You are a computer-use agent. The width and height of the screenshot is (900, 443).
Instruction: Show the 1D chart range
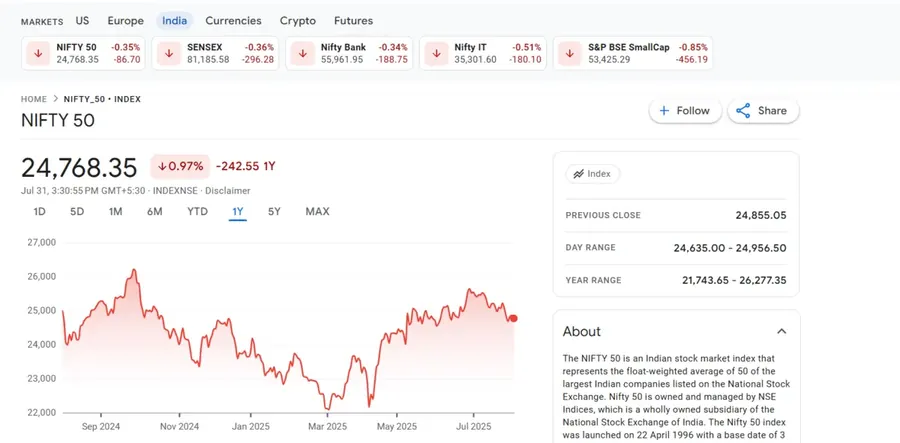point(39,212)
